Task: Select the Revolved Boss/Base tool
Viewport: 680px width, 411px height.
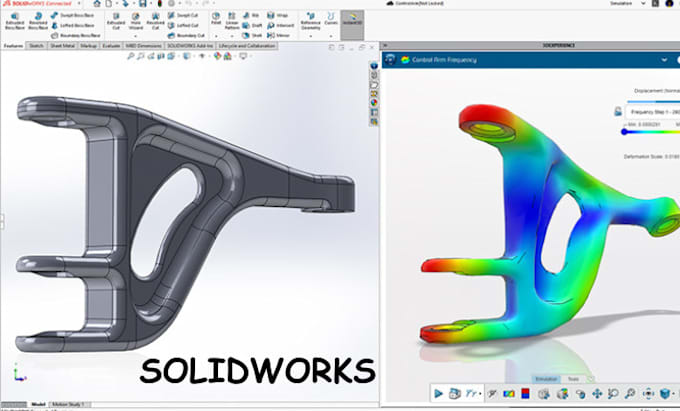Action: [x=38, y=22]
